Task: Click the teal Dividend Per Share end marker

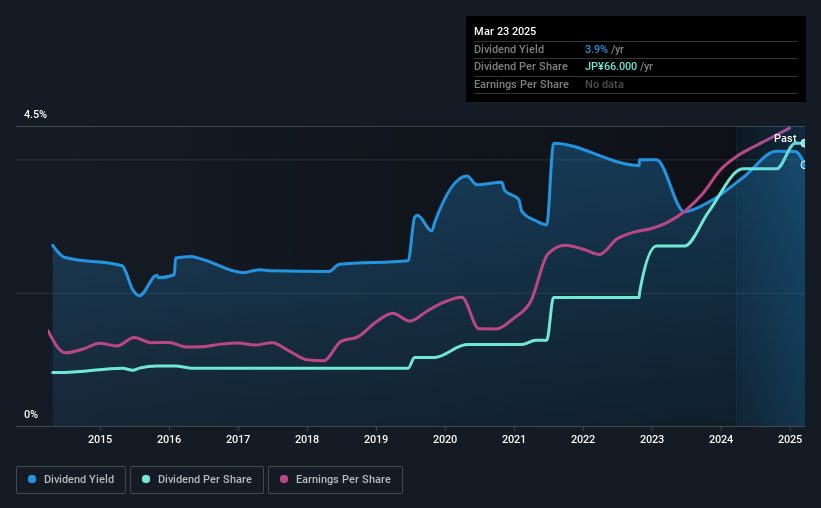Action: pos(804,143)
